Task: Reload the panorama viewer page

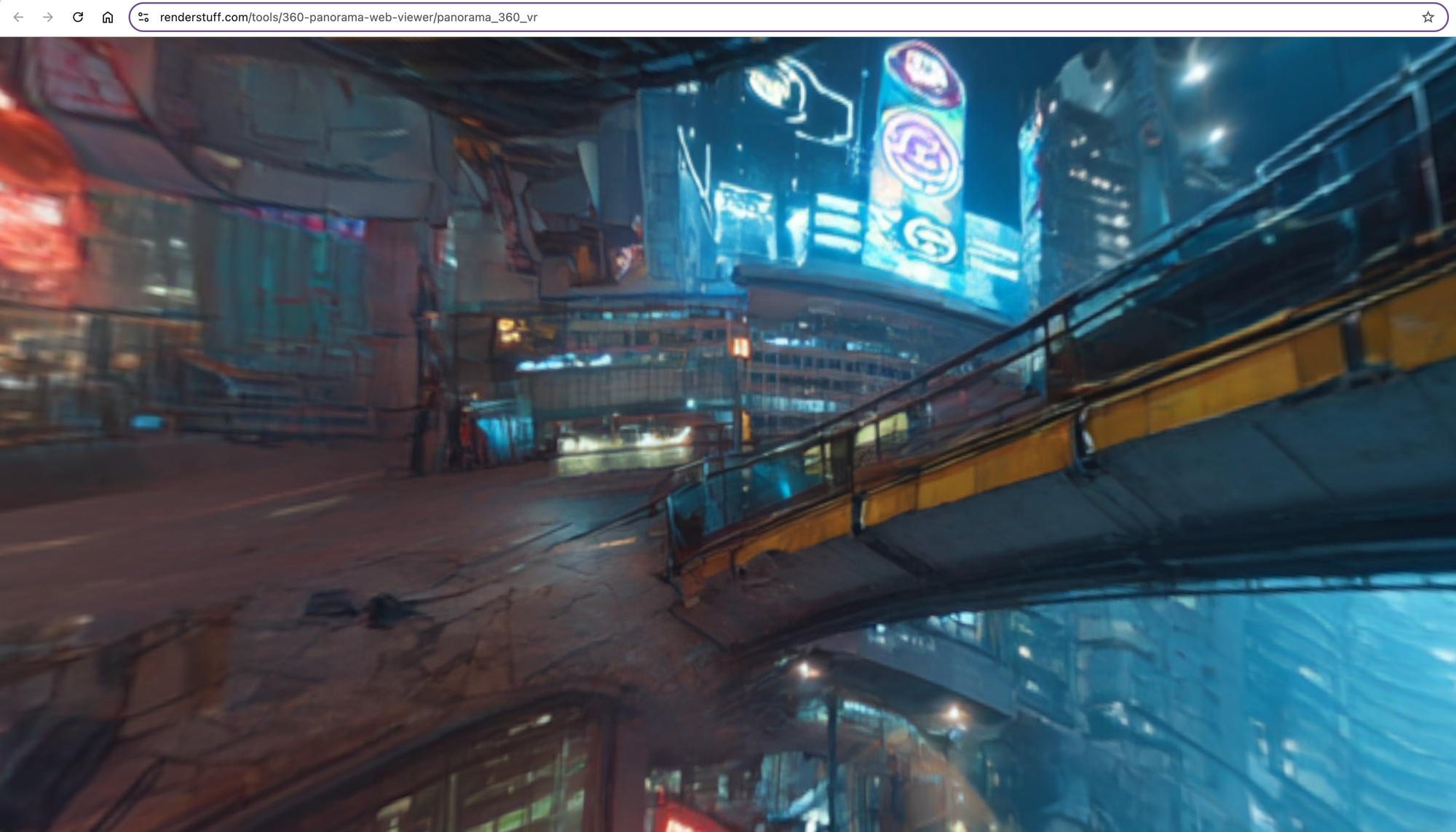Action: click(x=78, y=17)
